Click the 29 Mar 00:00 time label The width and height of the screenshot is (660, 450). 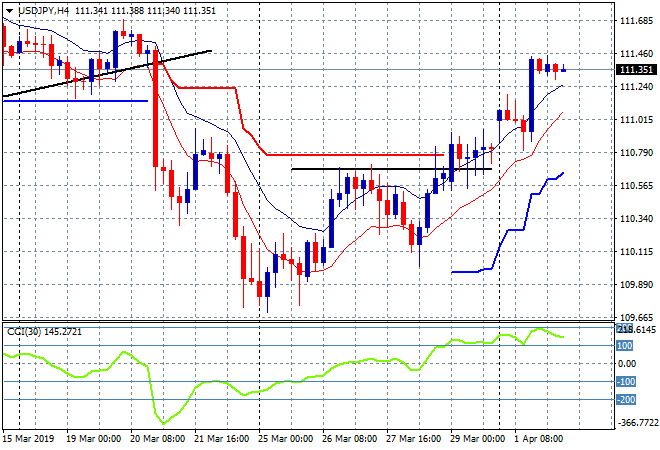pos(477,439)
